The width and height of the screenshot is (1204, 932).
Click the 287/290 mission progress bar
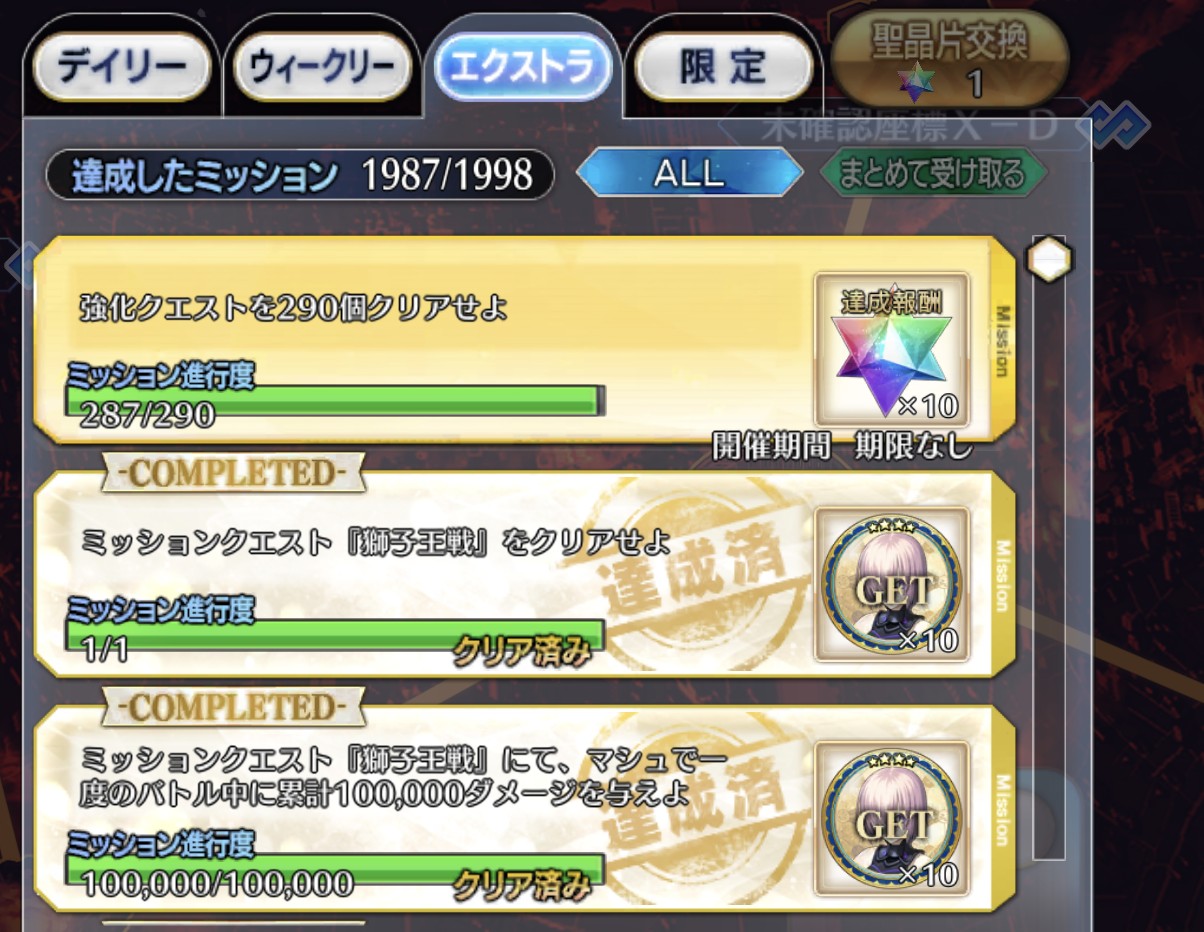pyautogui.click(x=336, y=400)
